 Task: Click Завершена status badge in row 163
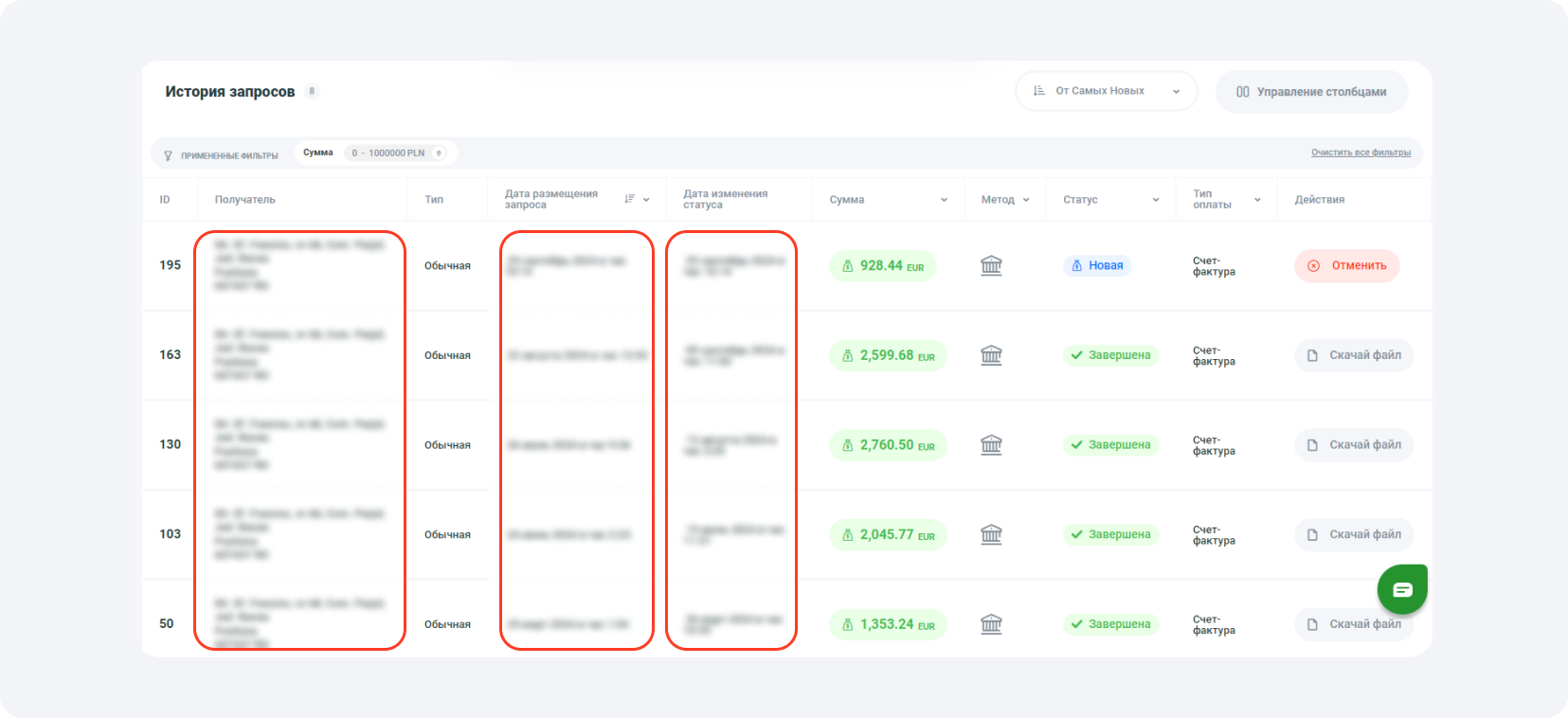click(1110, 355)
